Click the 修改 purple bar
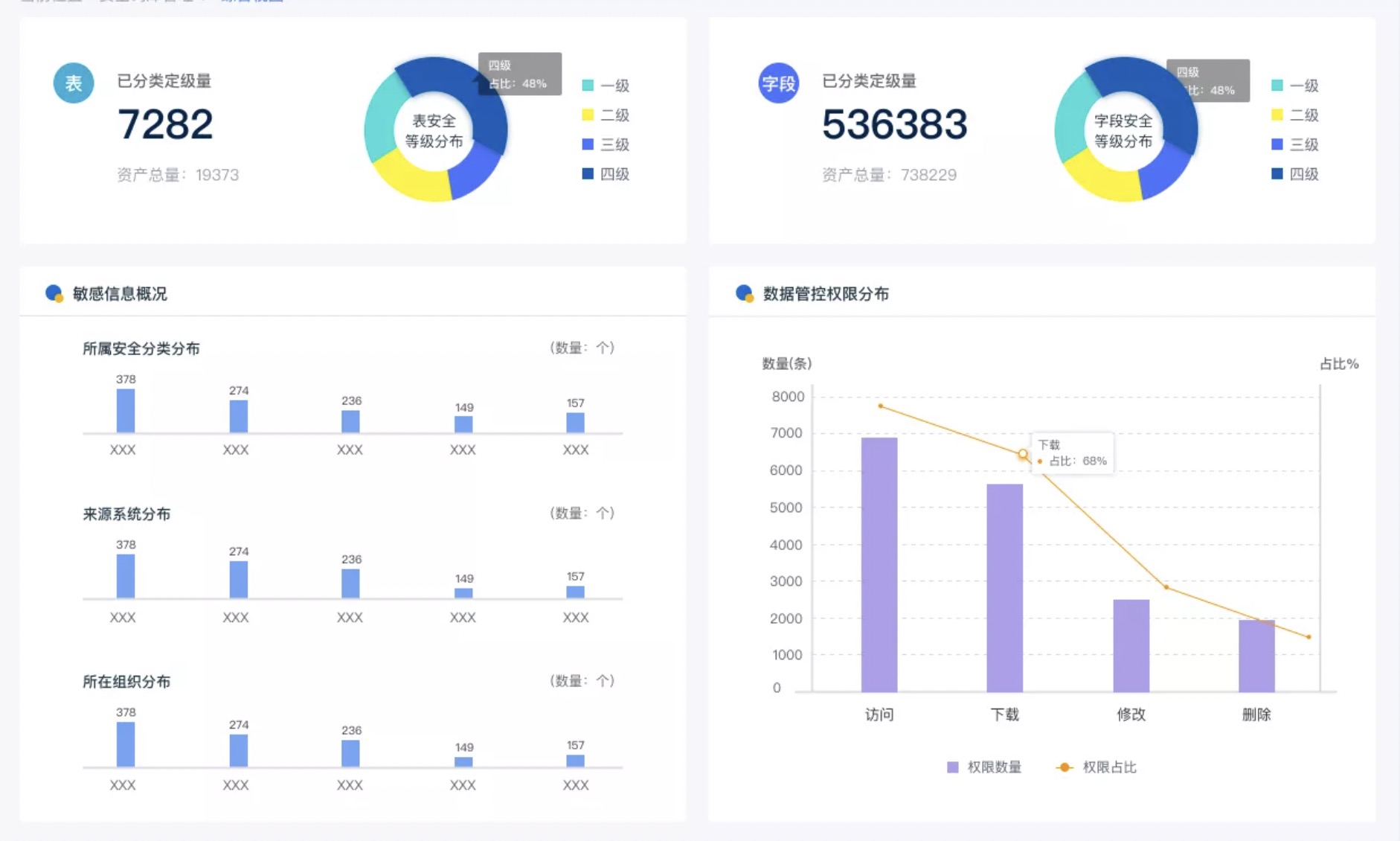 1131,646
